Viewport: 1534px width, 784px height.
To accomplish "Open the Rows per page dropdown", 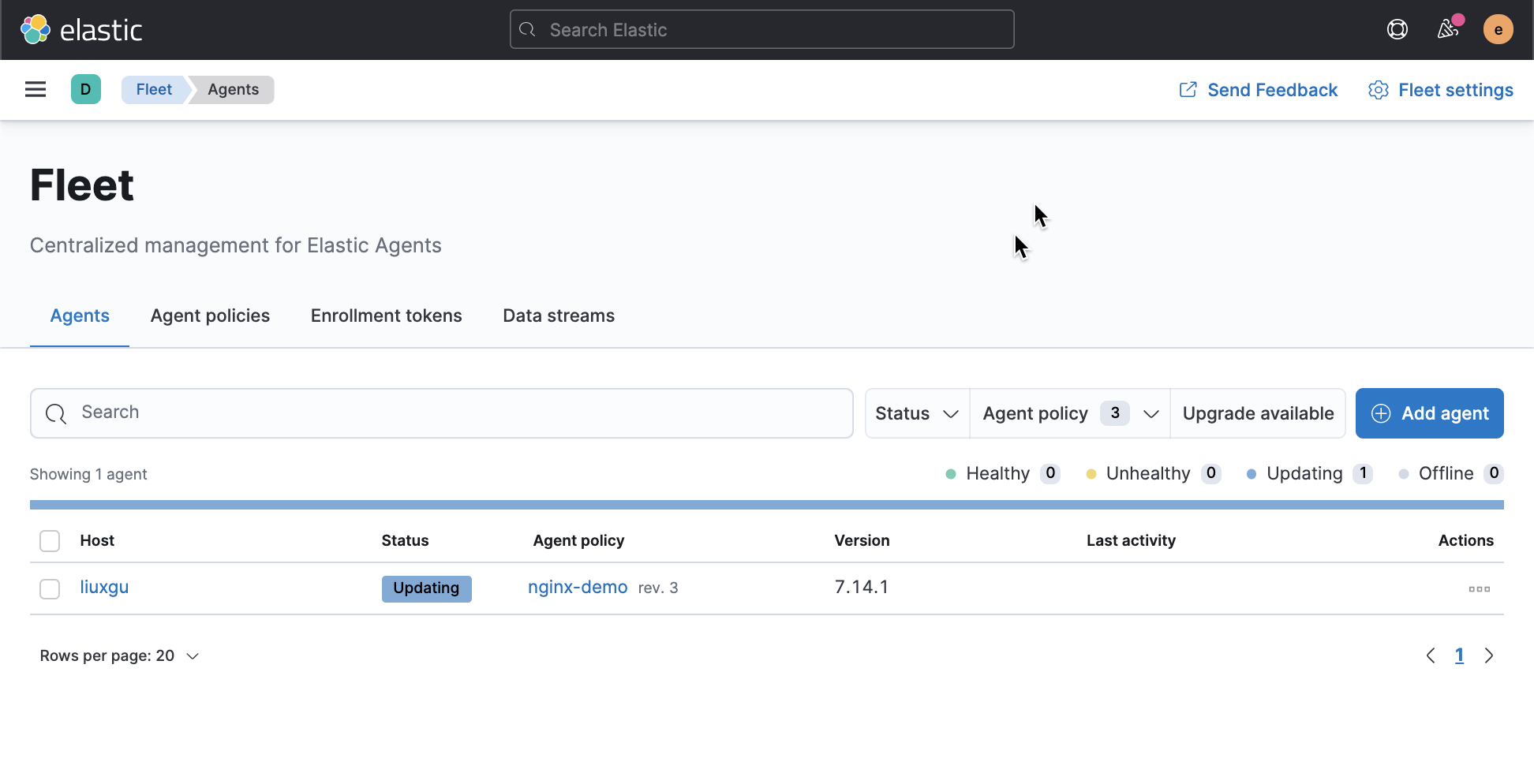I will pos(119,656).
